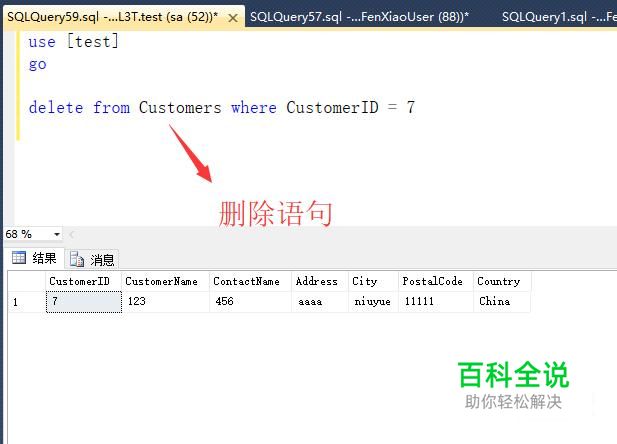Image resolution: width=617 pixels, height=444 pixels.
Task: Select the top-left corner cell of results grid
Action: [27, 281]
